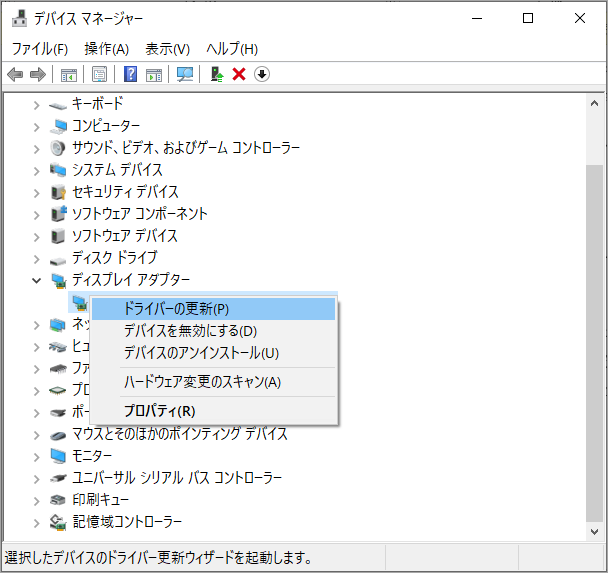Click the scan for hardware changes monitor icon
Viewport: 608px width, 573px height.
point(184,74)
